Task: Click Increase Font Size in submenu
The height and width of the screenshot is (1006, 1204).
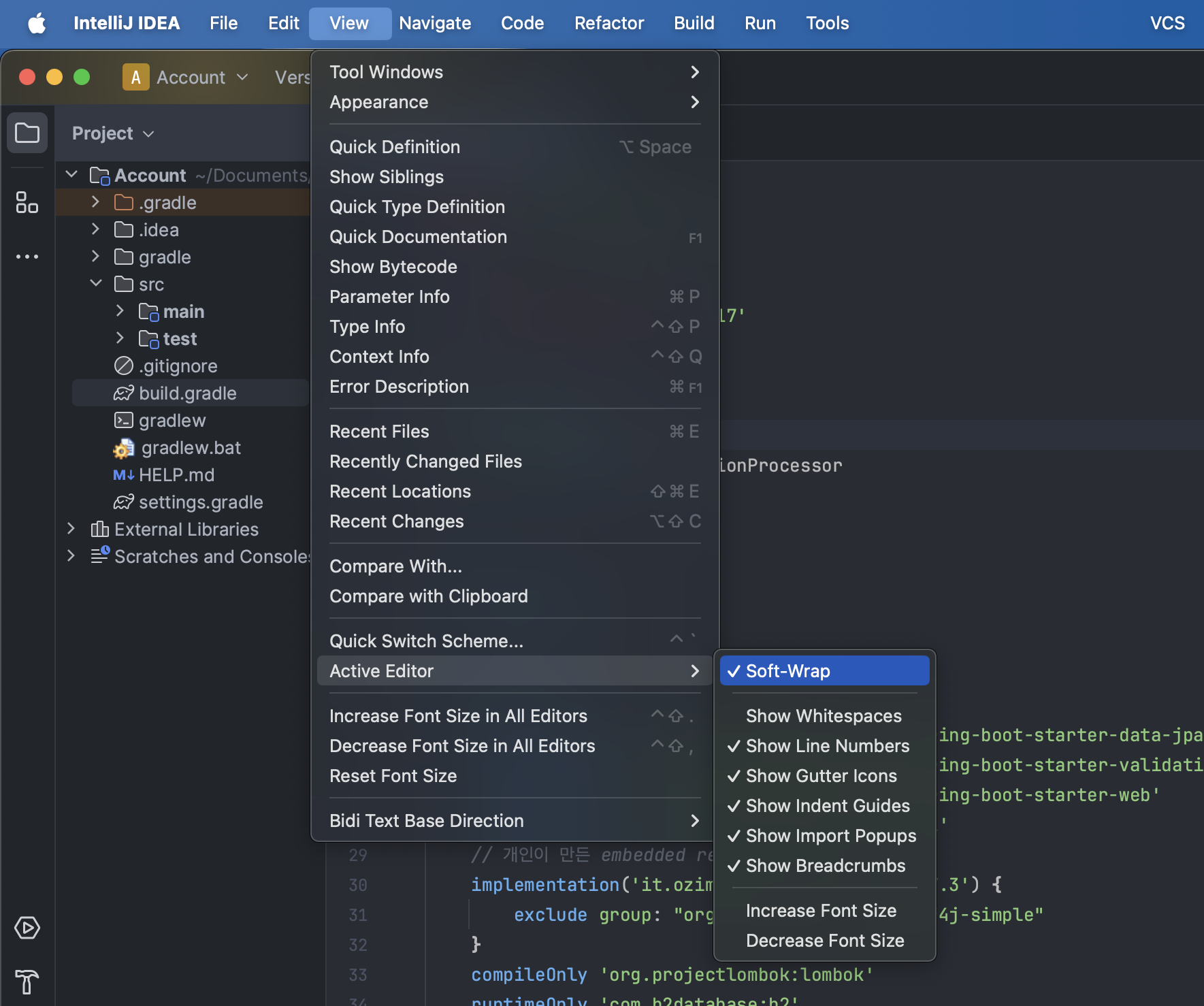Action: 824,910
